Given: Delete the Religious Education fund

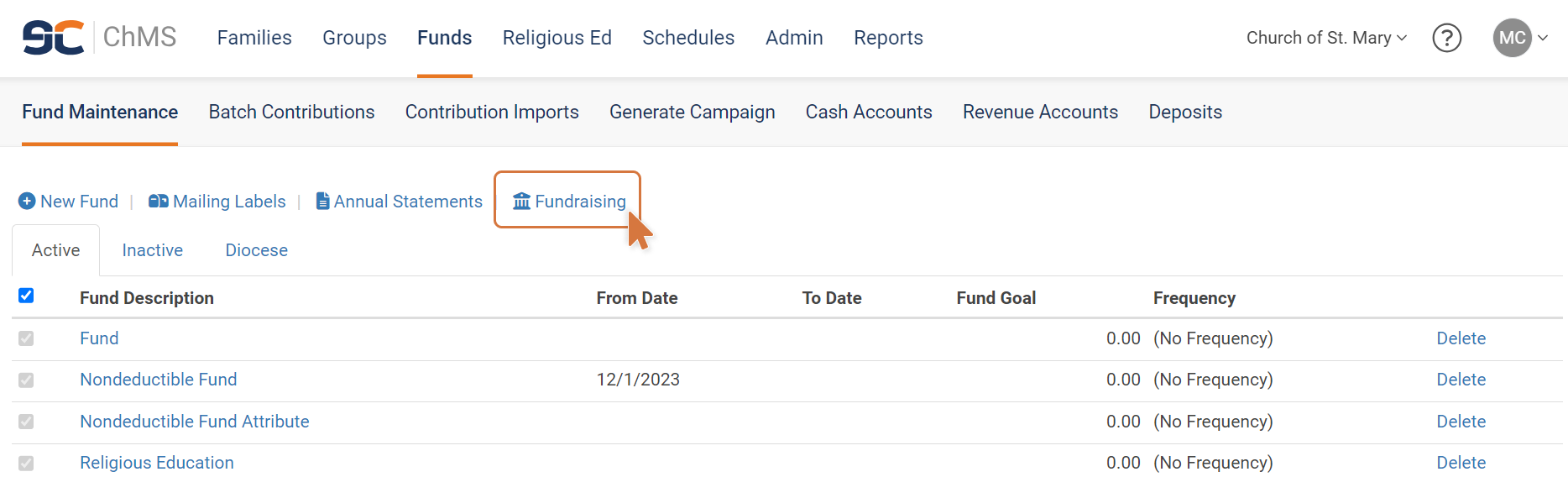Looking at the screenshot, I should 1461,463.
